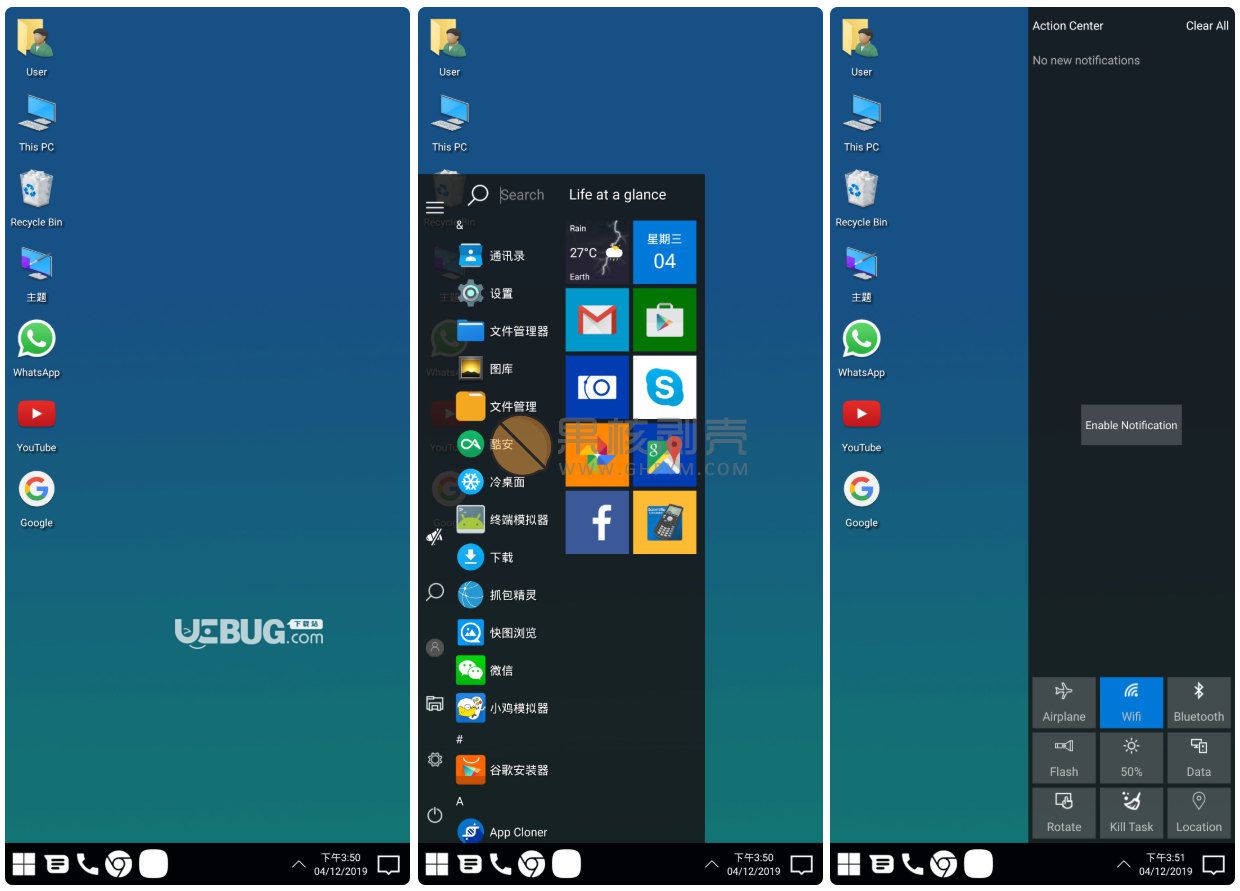Adjust the 50% brightness quick setting

click(1131, 757)
